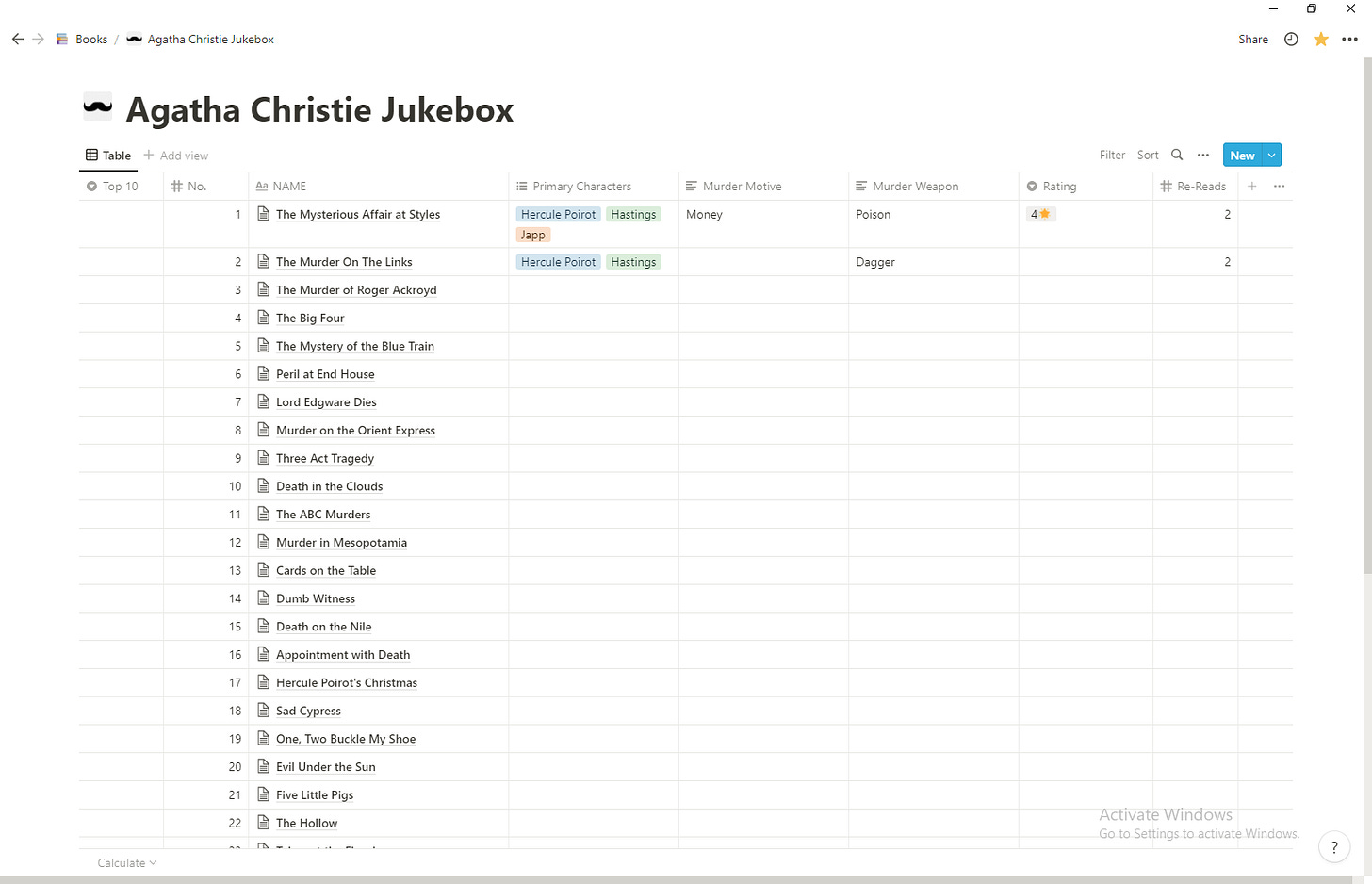
Task: Add a new property with plus icon
Action: point(1252,187)
